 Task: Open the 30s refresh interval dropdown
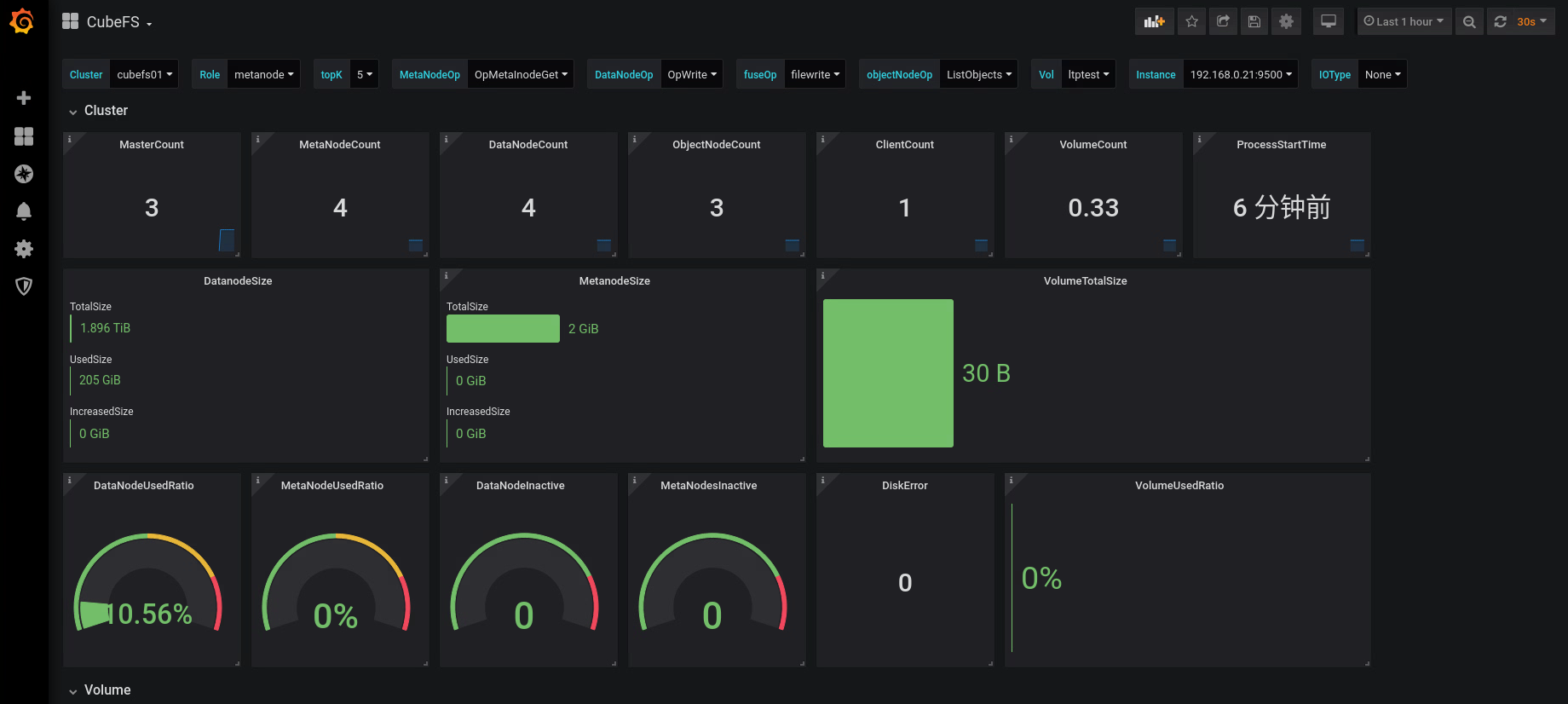click(1533, 21)
